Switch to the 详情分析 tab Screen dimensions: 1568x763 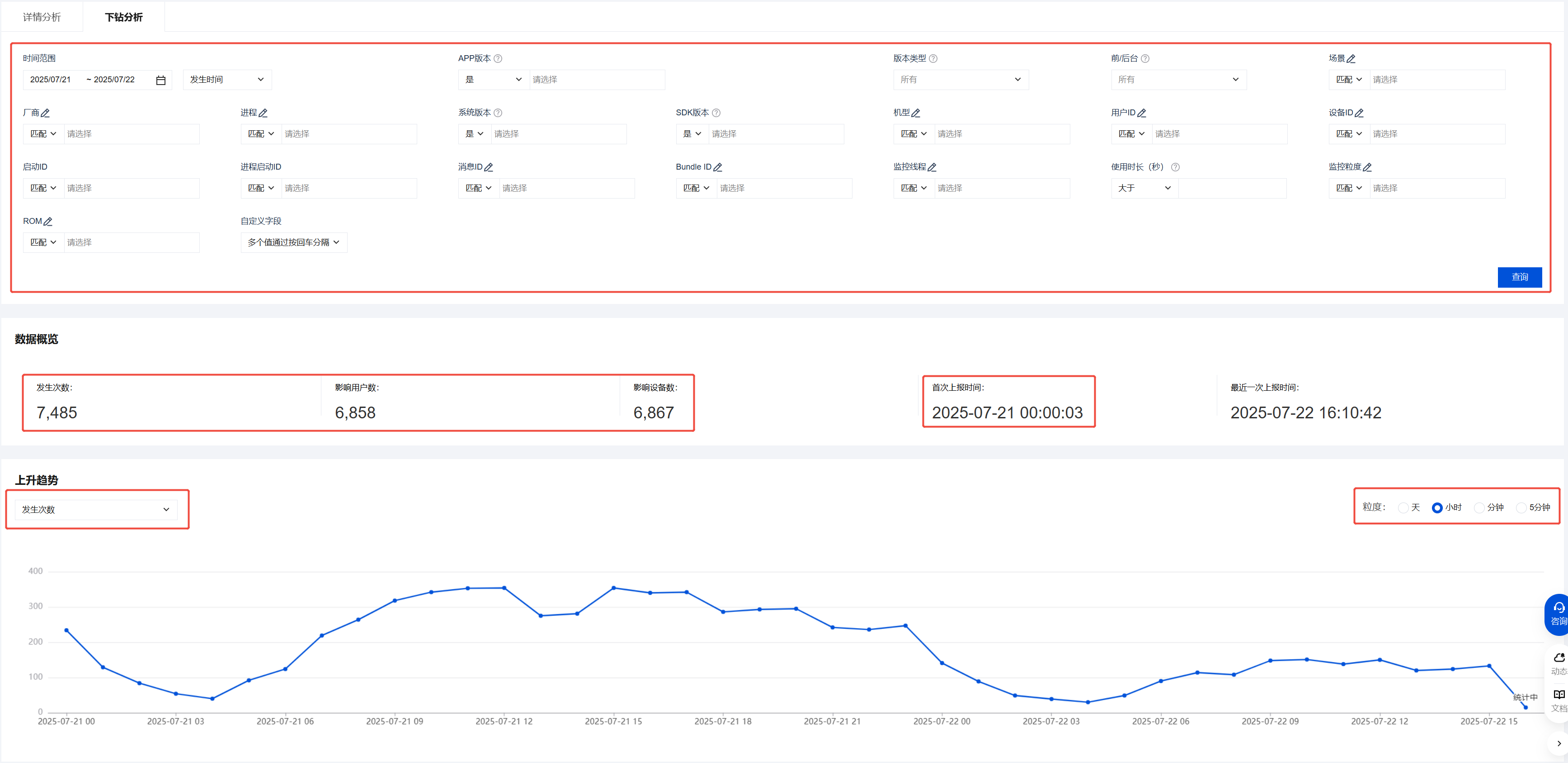42,17
